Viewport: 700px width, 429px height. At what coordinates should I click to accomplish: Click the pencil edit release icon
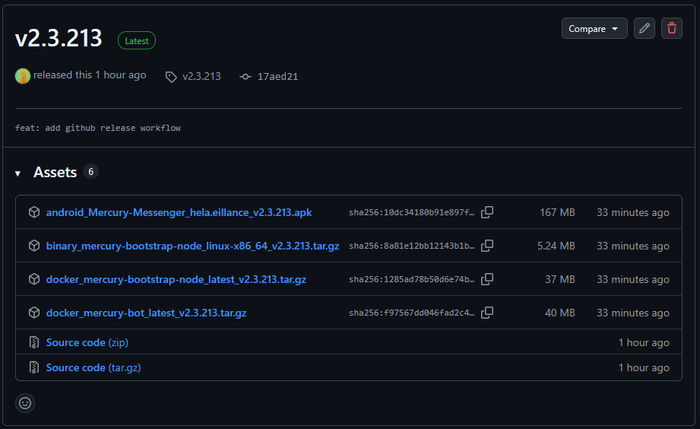(x=644, y=29)
